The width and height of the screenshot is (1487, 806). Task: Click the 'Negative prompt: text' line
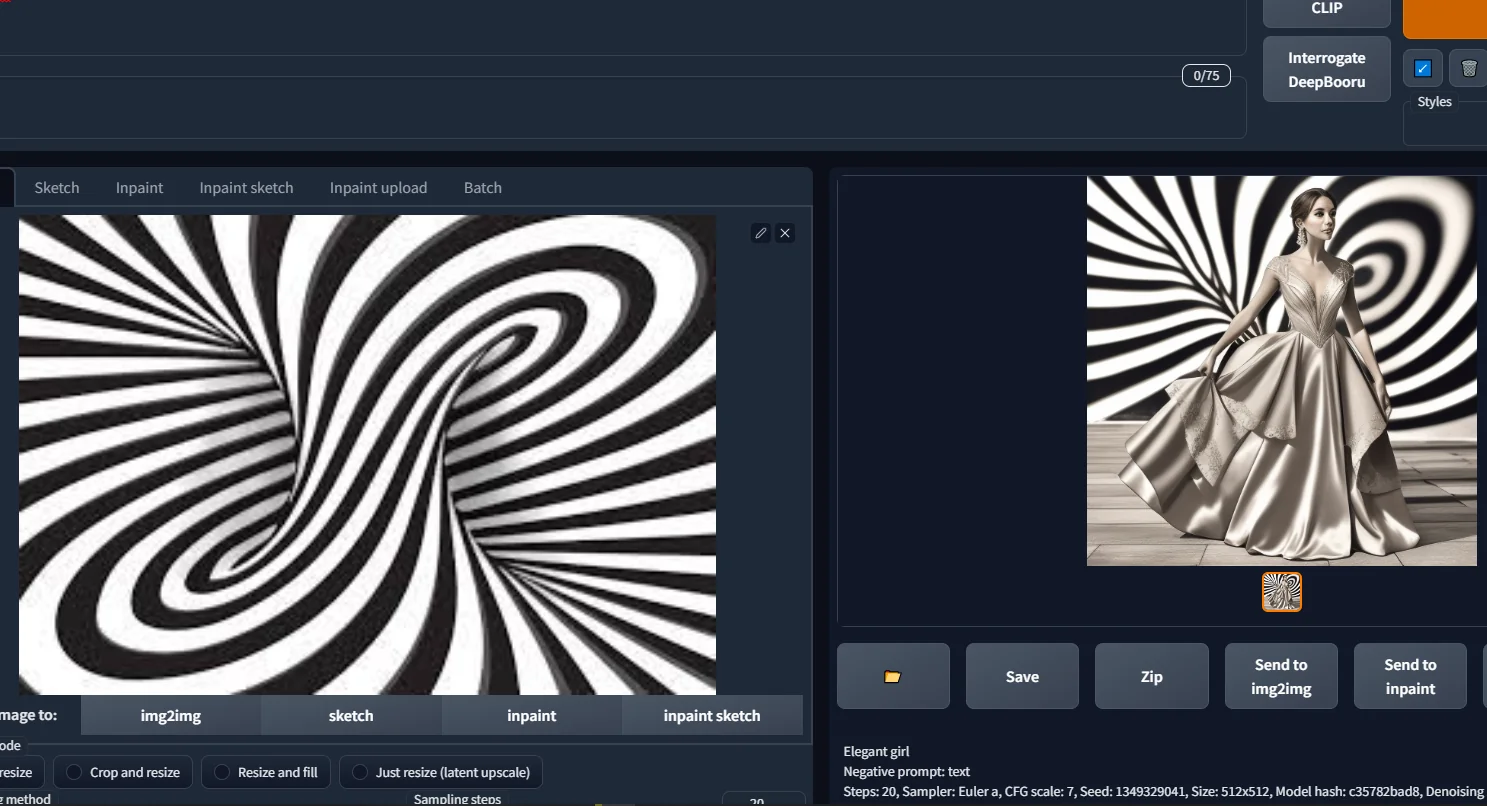[907, 771]
